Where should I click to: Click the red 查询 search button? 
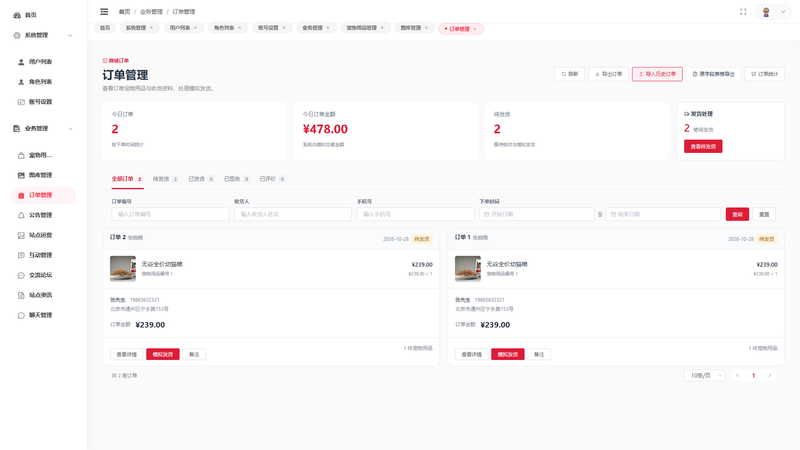coord(737,214)
